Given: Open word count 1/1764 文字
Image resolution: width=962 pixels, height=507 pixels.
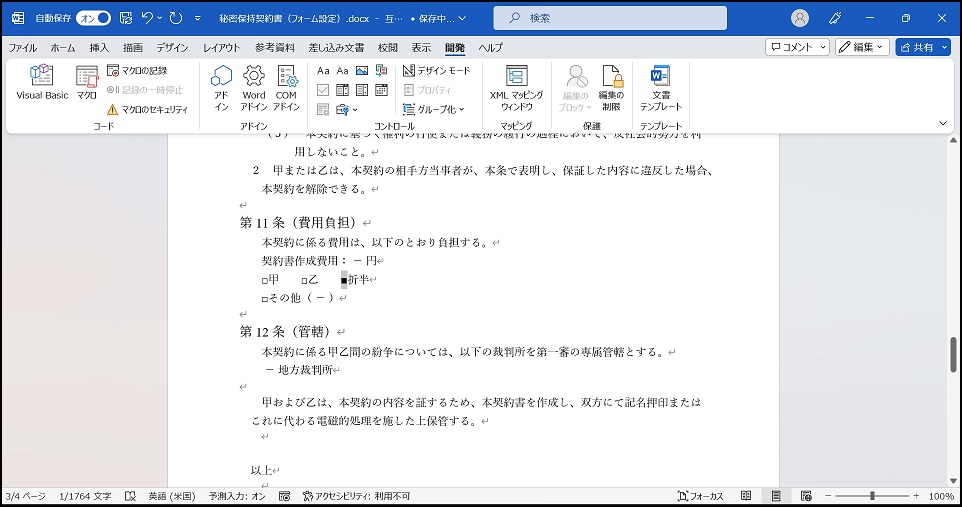Looking at the screenshot, I should point(85,496).
